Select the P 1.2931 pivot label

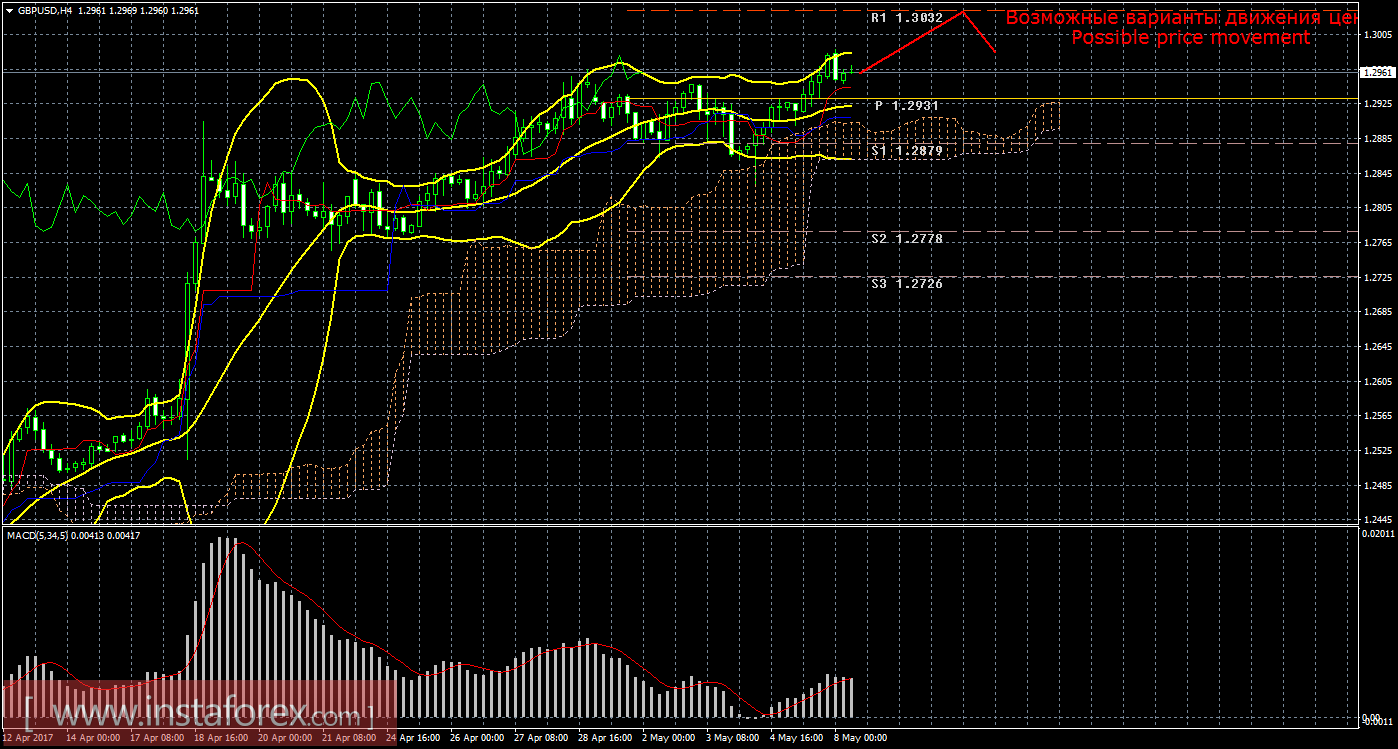pyautogui.click(x=906, y=105)
